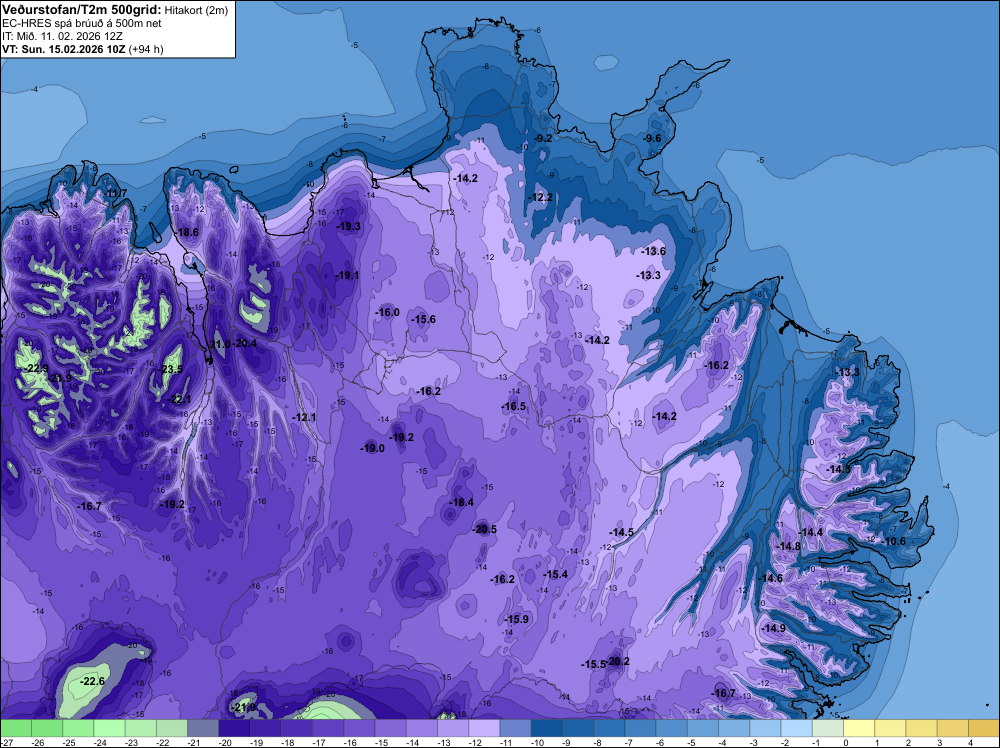Click the -18.6 temperature value
Image resolution: width=1000 pixels, height=748 pixels.
[x=187, y=233]
